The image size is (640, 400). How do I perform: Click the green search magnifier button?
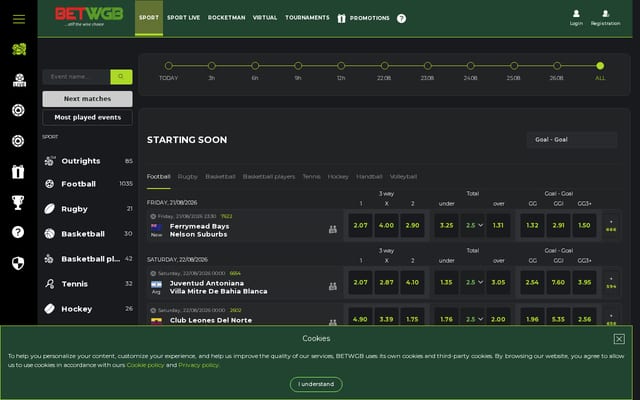121,77
